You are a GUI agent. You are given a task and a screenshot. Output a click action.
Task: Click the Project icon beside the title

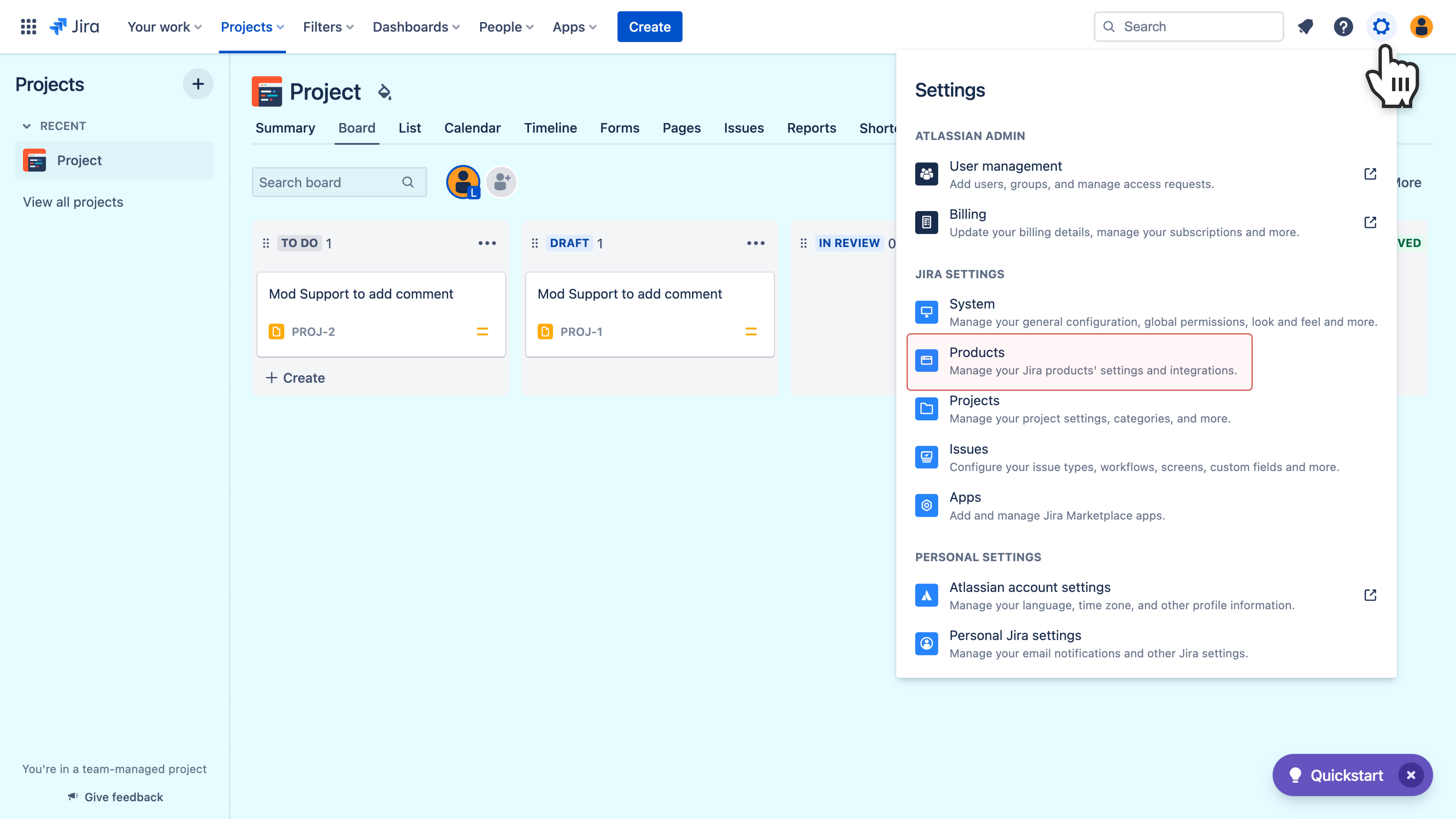tap(267, 92)
